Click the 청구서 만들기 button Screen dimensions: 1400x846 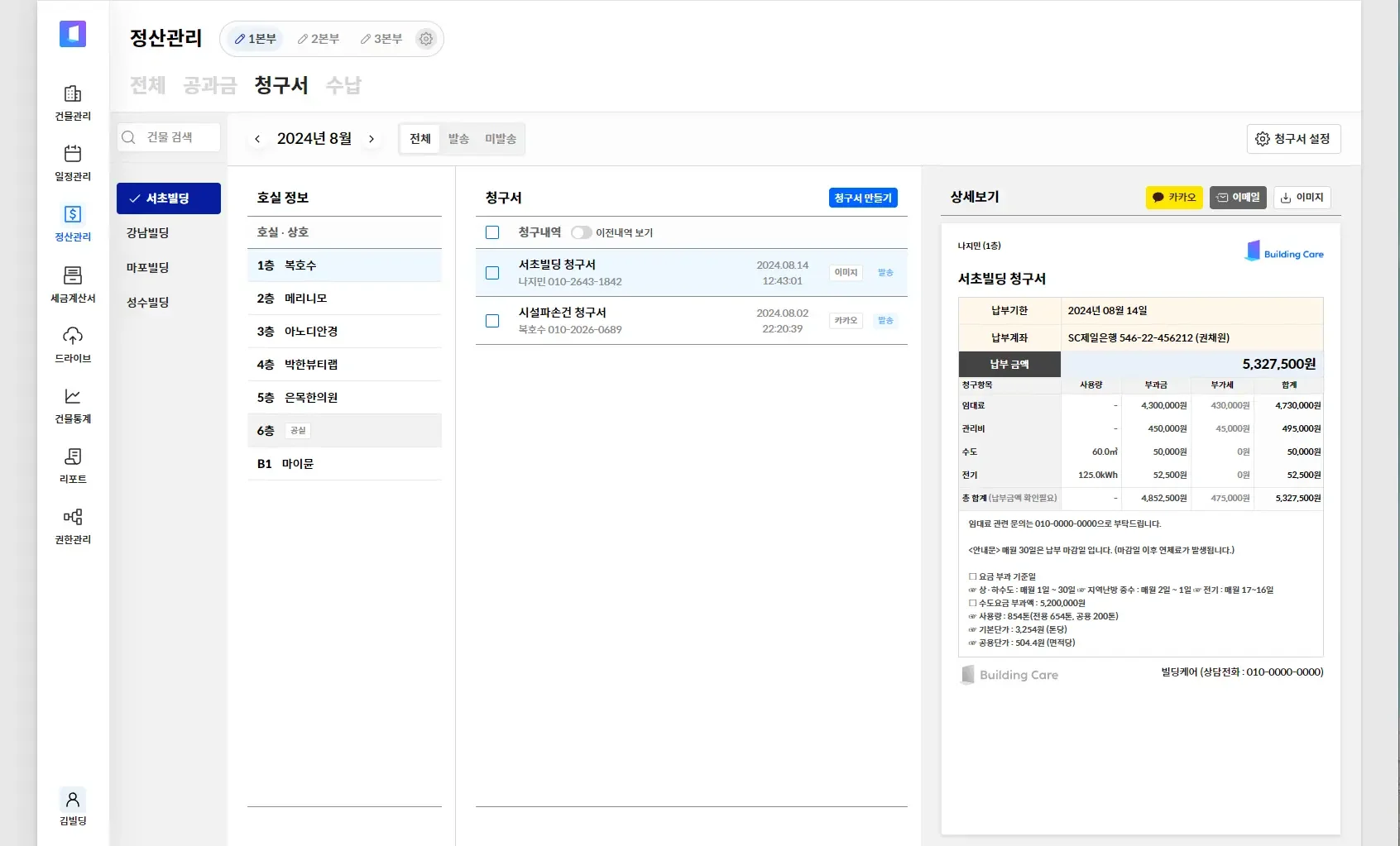pyautogui.click(x=863, y=198)
